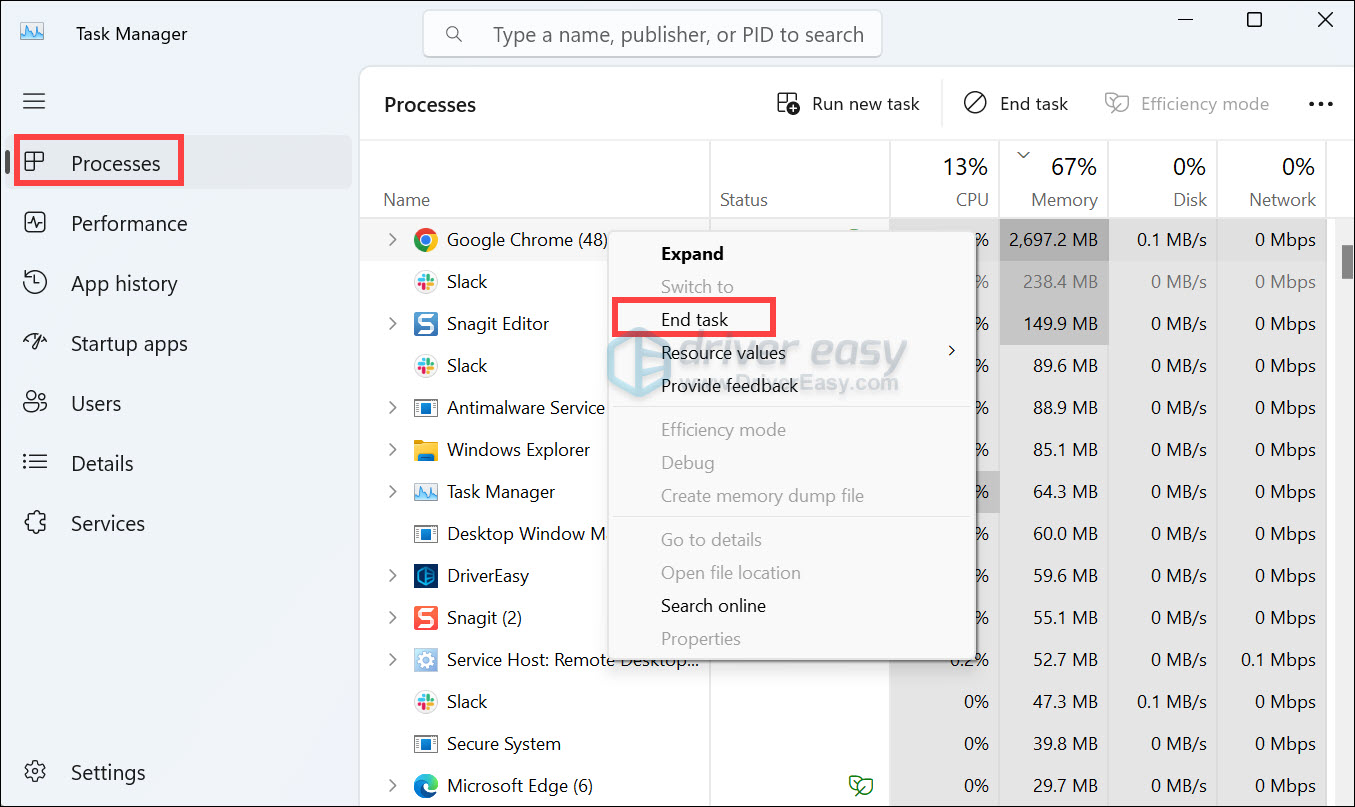Open the Details page

pos(181,463)
